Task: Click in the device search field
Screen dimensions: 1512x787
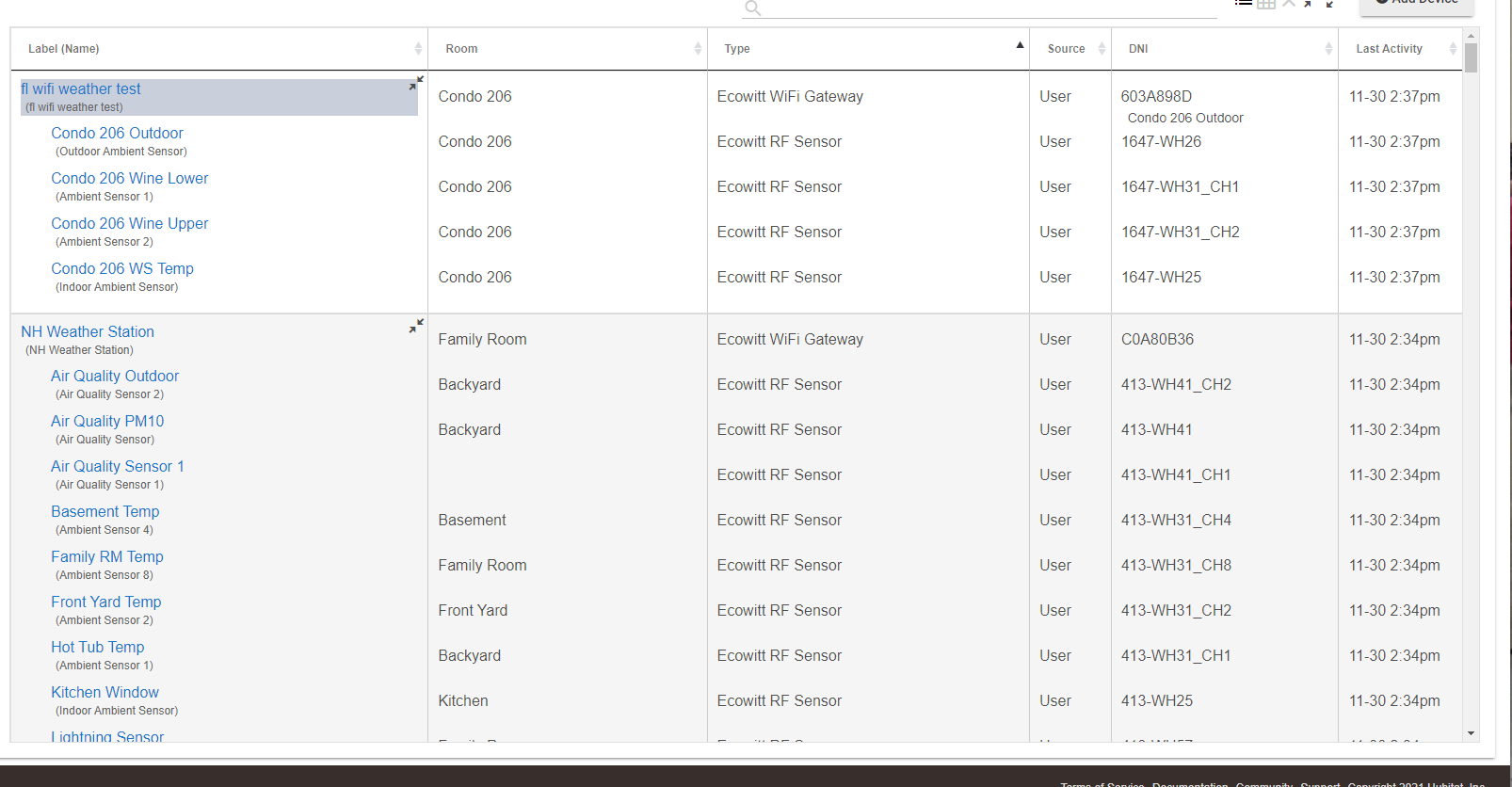Action: (989, 8)
